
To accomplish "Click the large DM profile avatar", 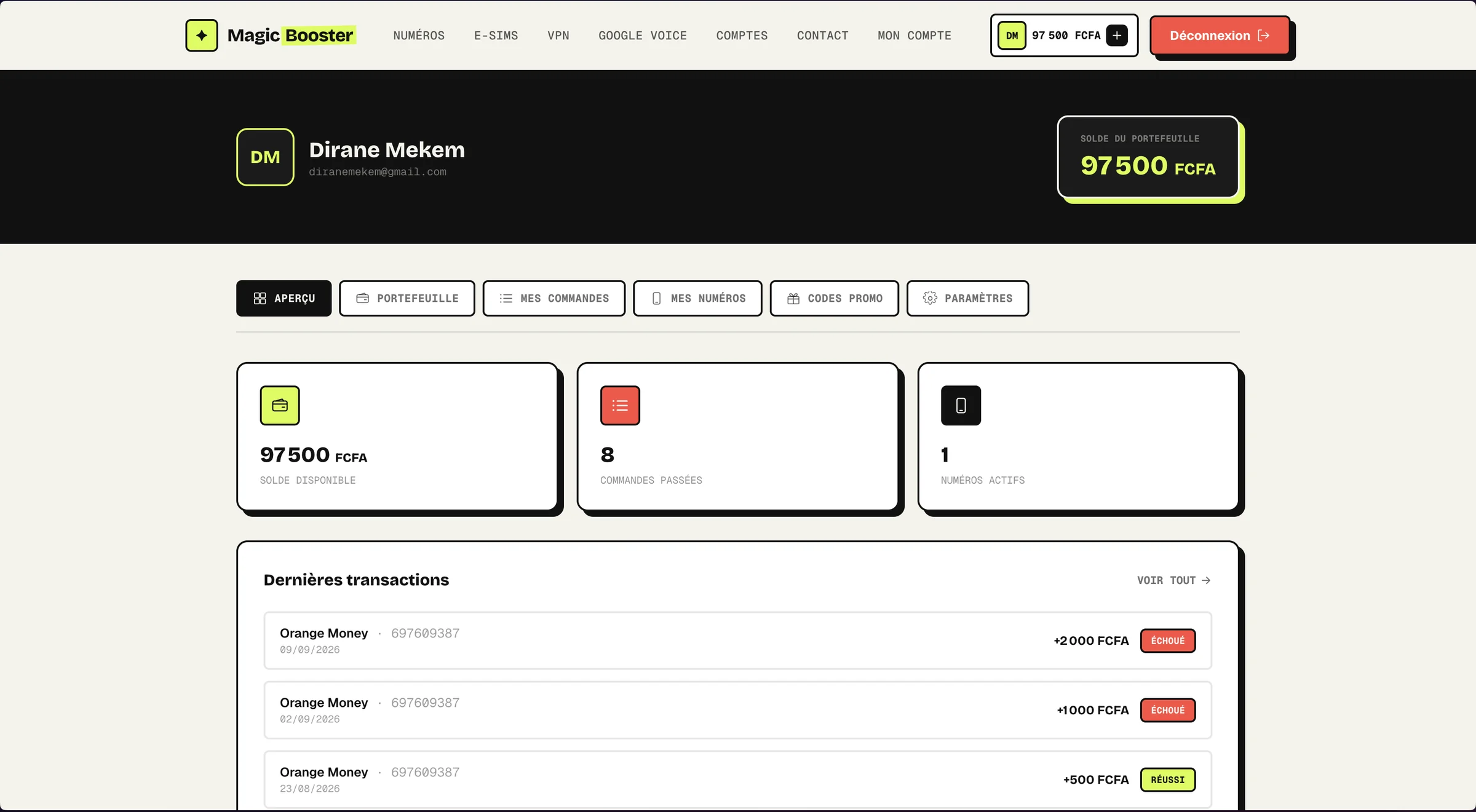I will (x=265, y=157).
